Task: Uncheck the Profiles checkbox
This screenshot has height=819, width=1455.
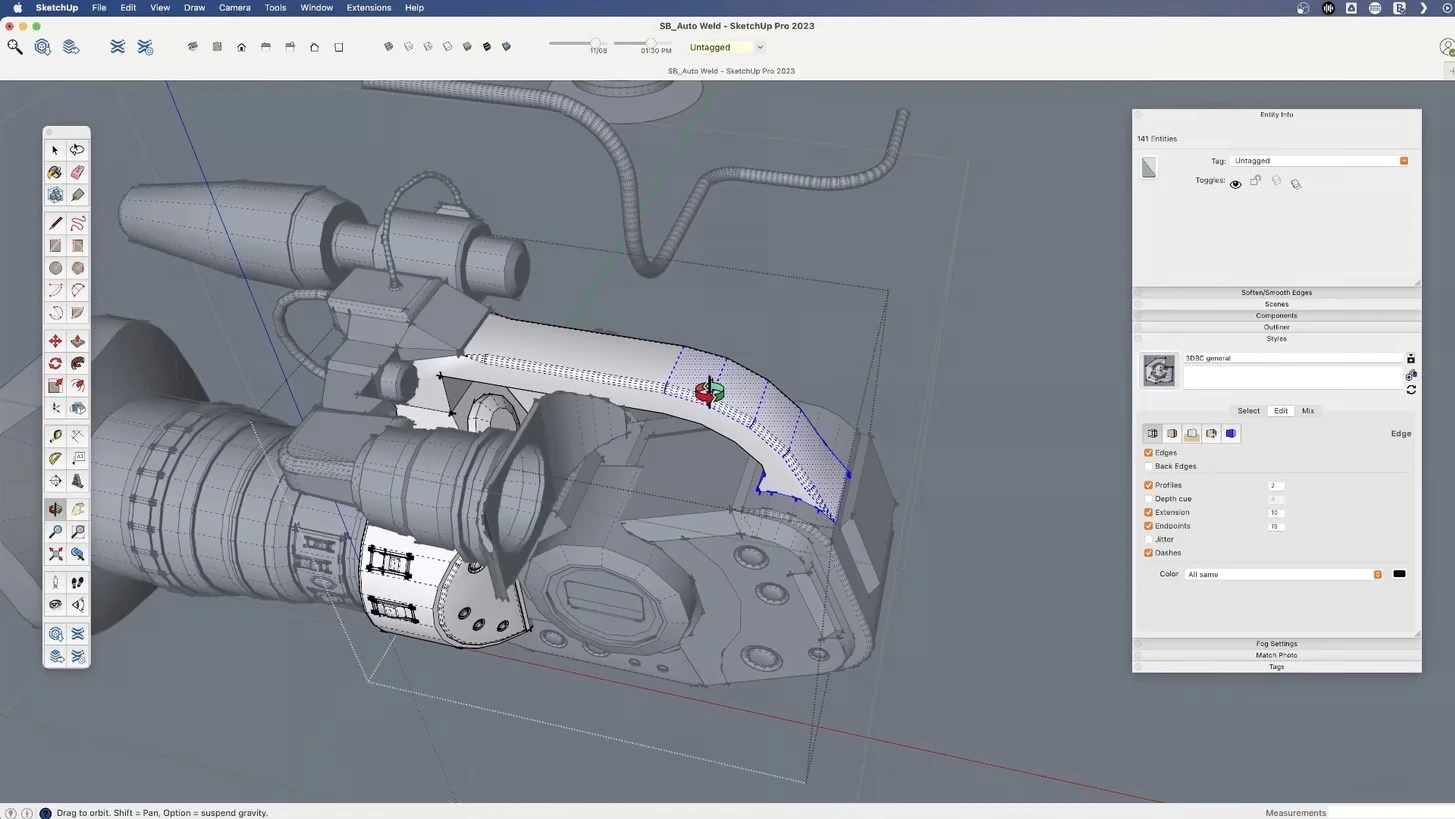Action: point(1148,485)
